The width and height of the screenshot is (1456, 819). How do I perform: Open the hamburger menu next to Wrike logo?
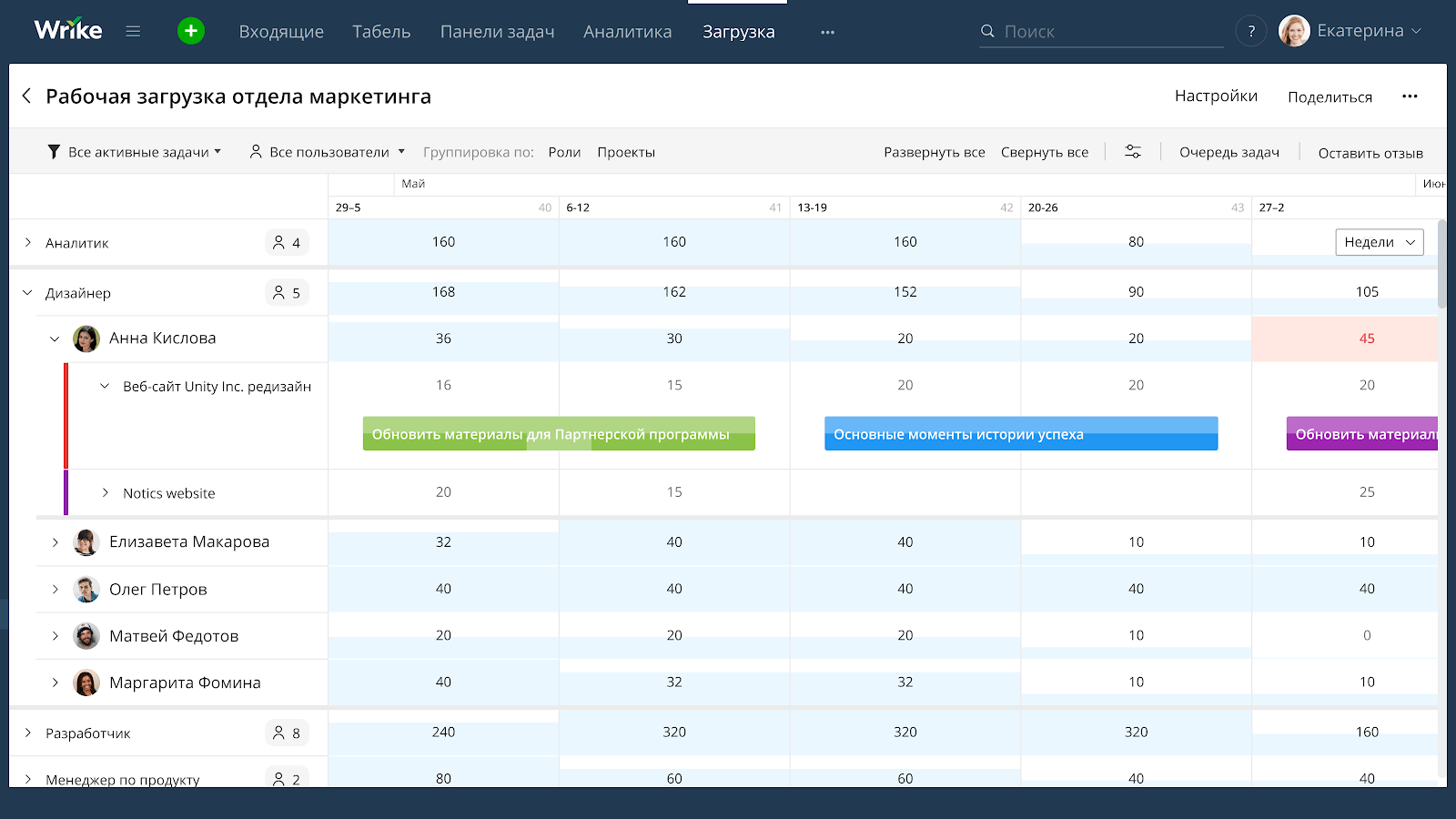pos(133,31)
